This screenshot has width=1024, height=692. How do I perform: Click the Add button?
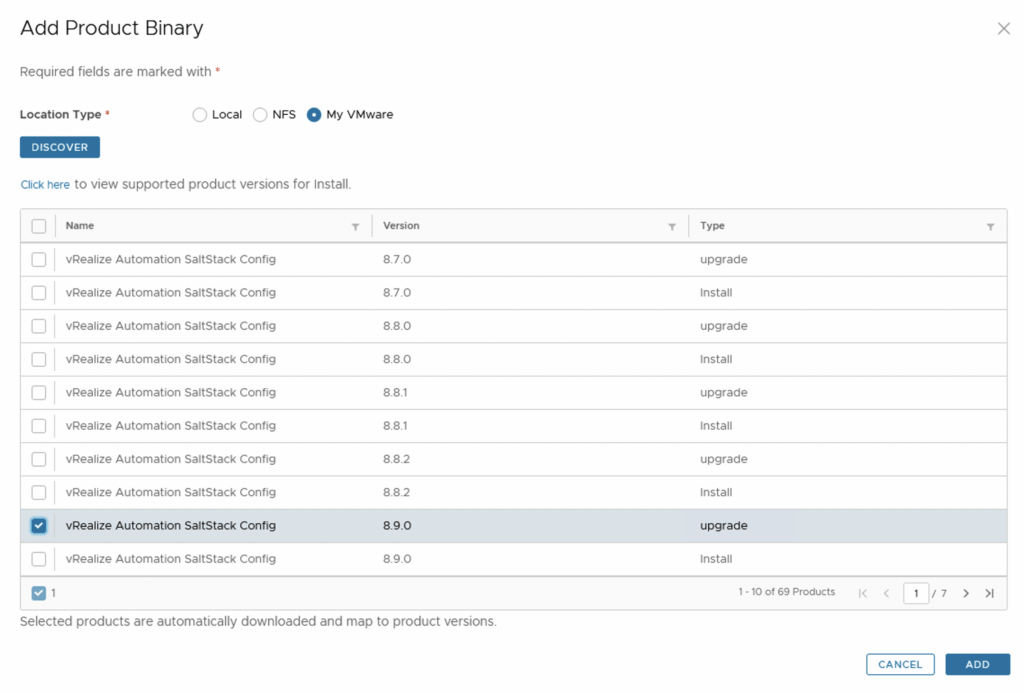(x=977, y=664)
